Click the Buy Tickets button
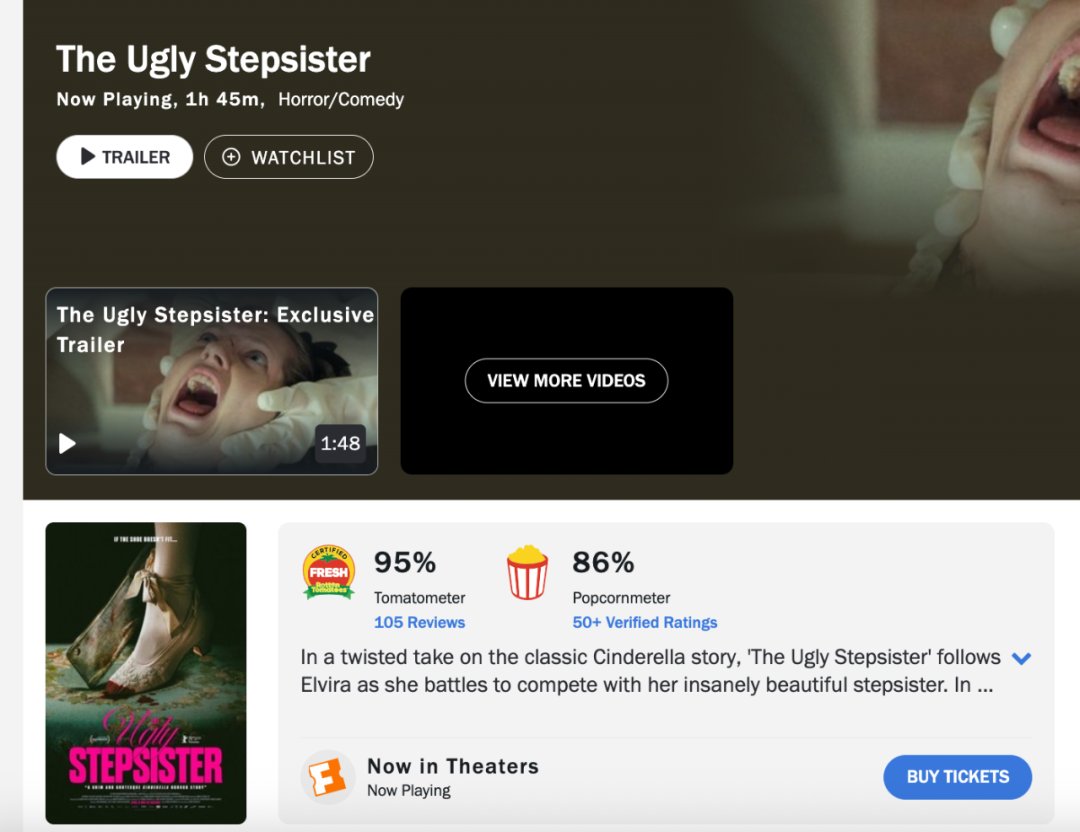This screenshot has width=1080, height=832. (957, 777)
